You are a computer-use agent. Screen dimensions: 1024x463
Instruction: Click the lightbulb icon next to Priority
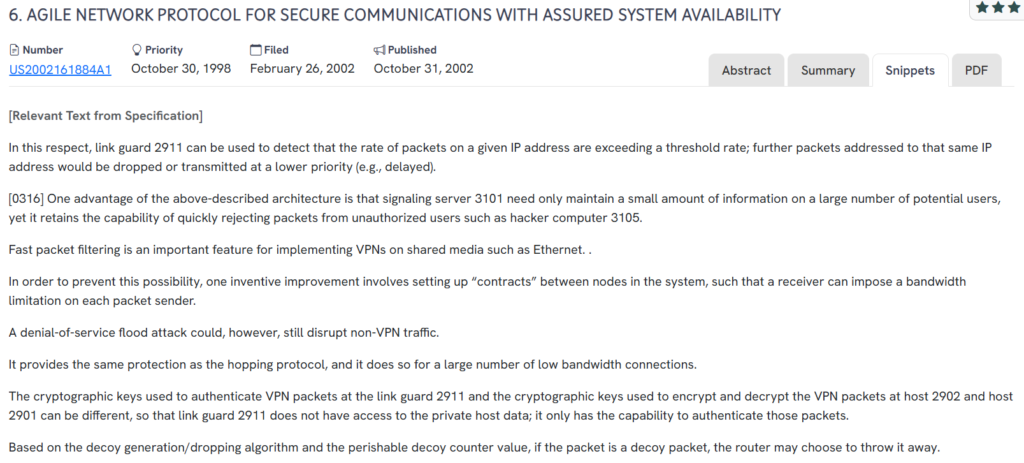pyautogui.click(x=137, y=50)
